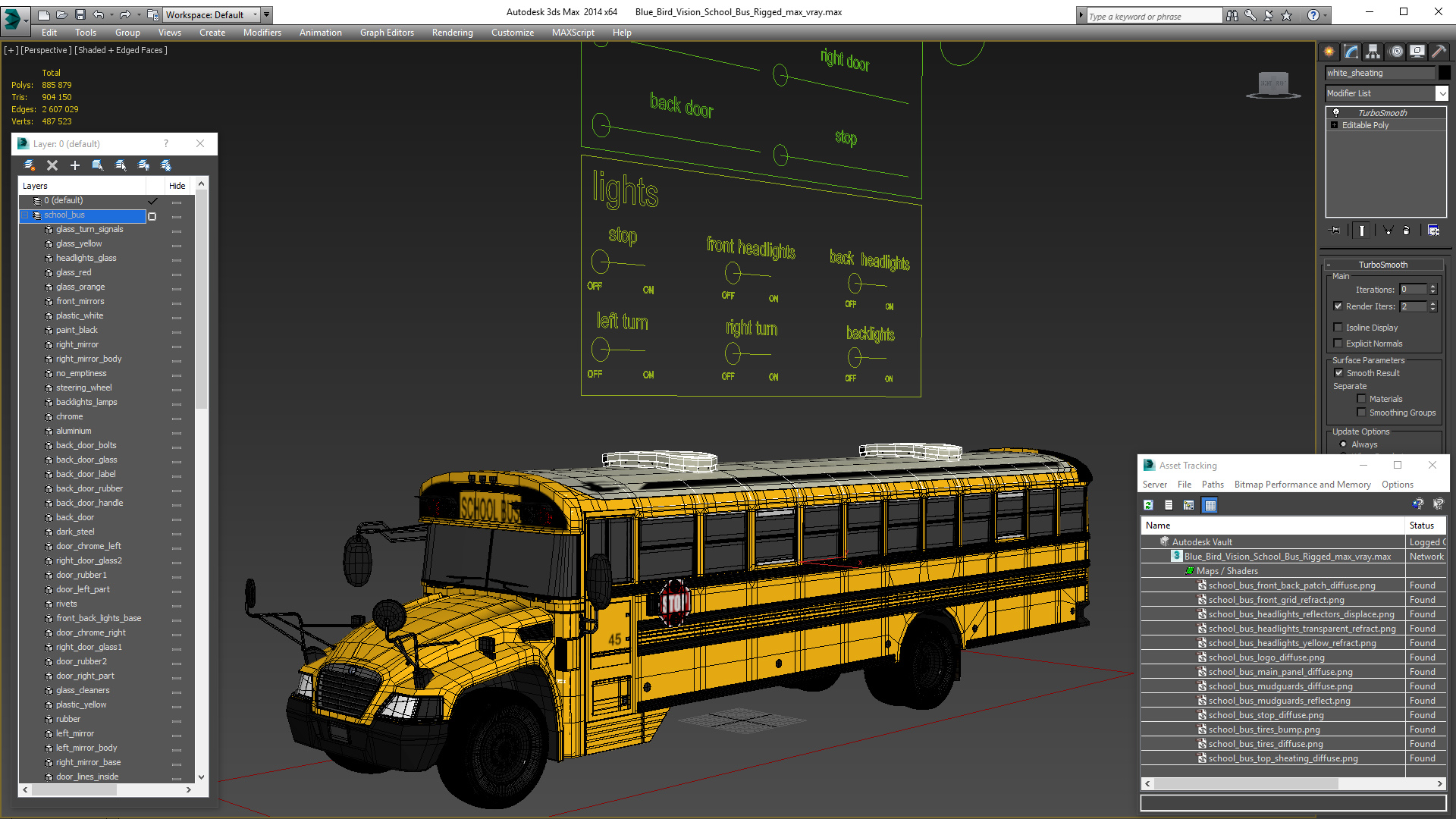
Task: Click Configure Modifier Sets icon
Action: [x=1433, y=231]
